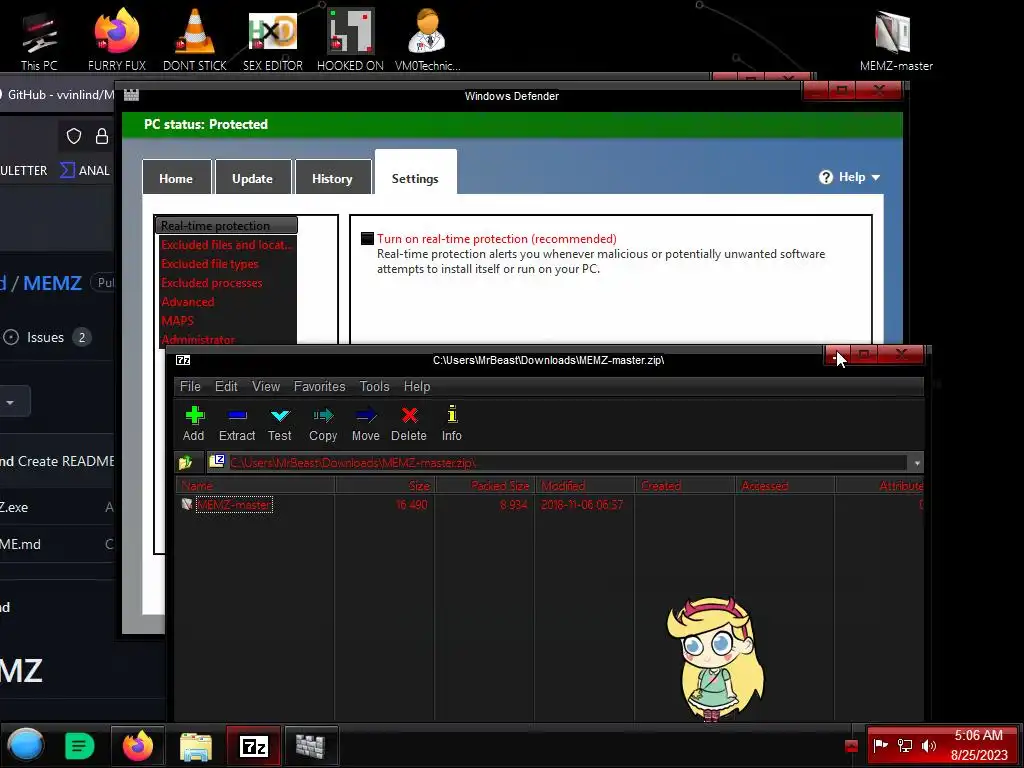Click the Copy arrow icon in 7-Zip
This screenshot has height=768, width=1024.
point(323,415)
